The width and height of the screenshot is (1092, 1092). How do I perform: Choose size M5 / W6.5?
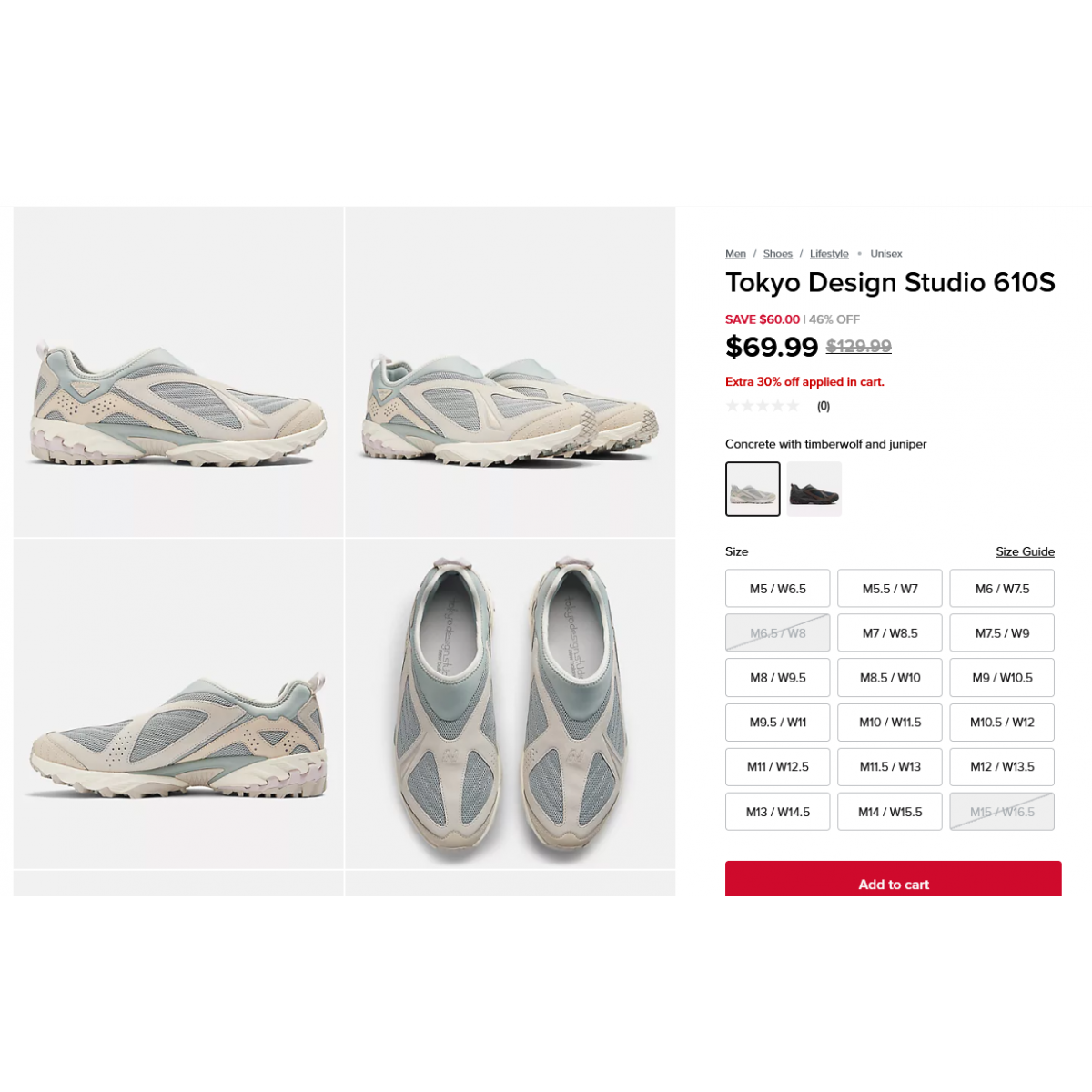(x=778, y=589)
